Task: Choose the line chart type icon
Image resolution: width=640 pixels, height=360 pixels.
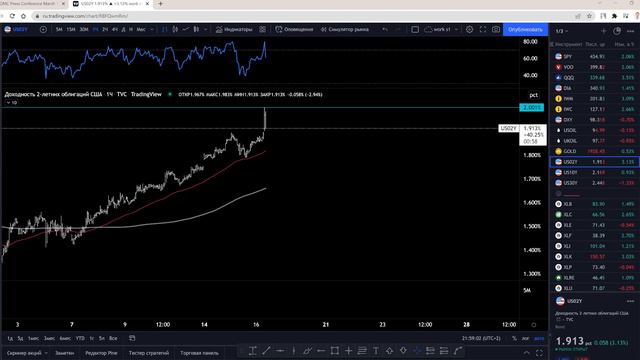Action: 186,29
